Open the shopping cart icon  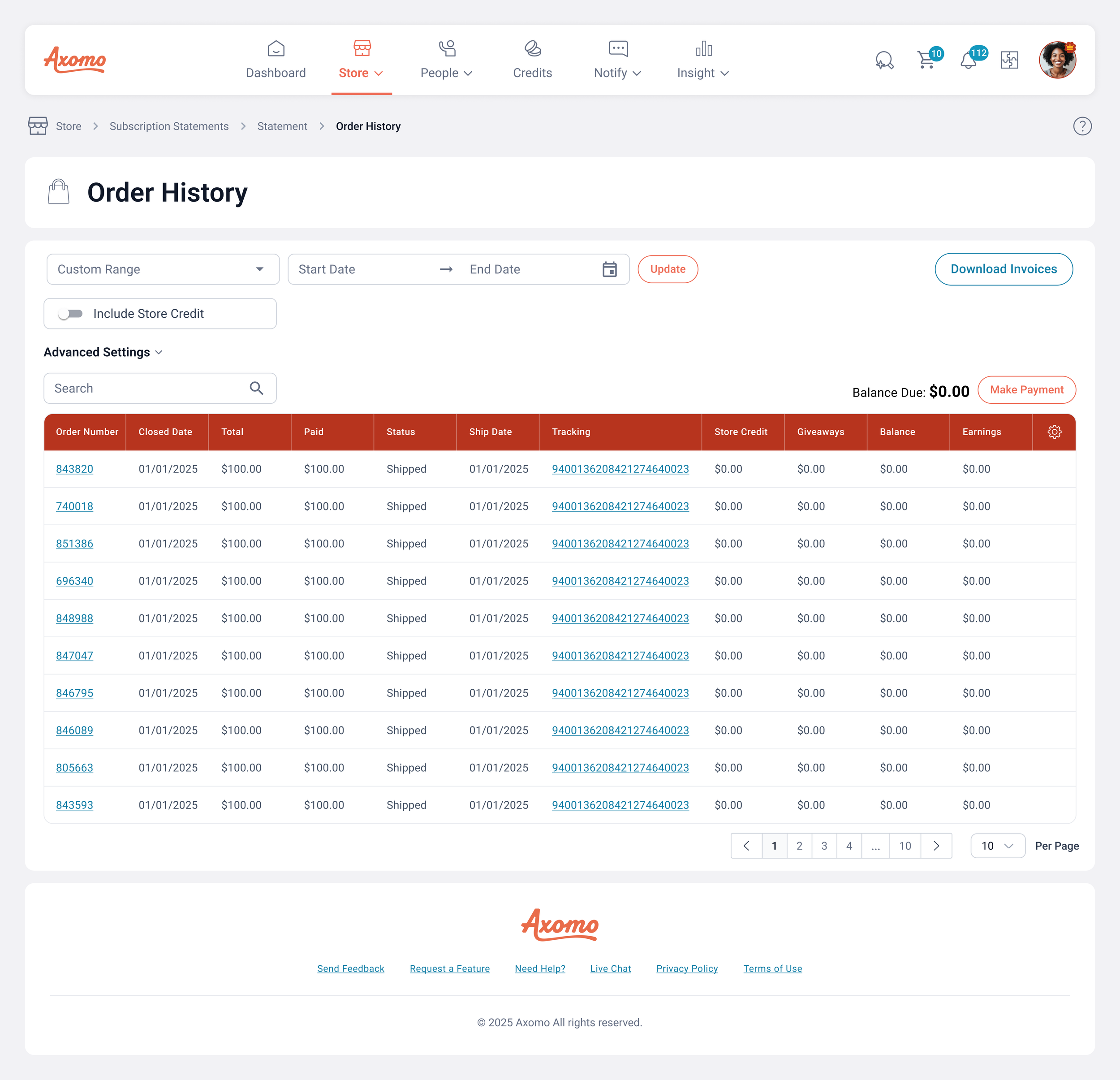pyautogui.click(x=926, y=60)
